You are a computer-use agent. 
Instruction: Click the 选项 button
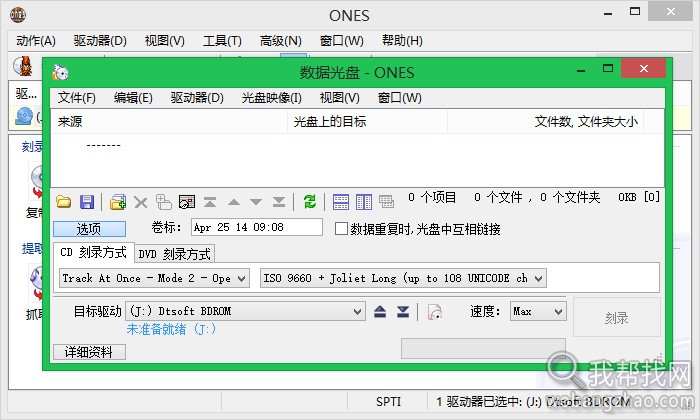[x=89, y=229]
